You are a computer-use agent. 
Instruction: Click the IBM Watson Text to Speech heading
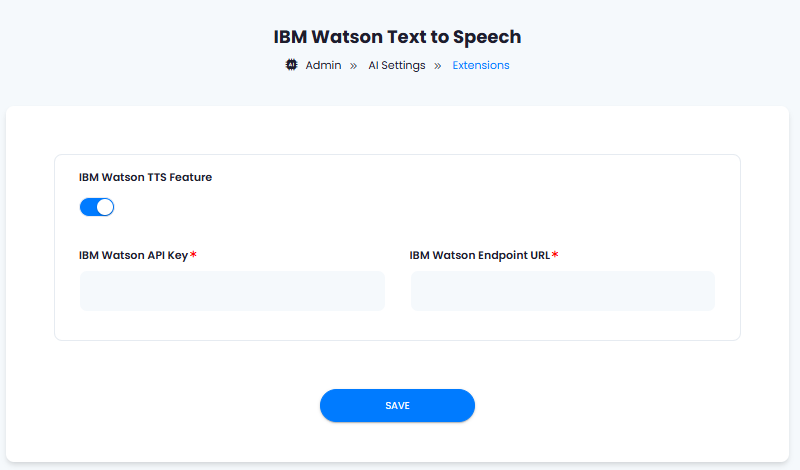click(397, 37)
